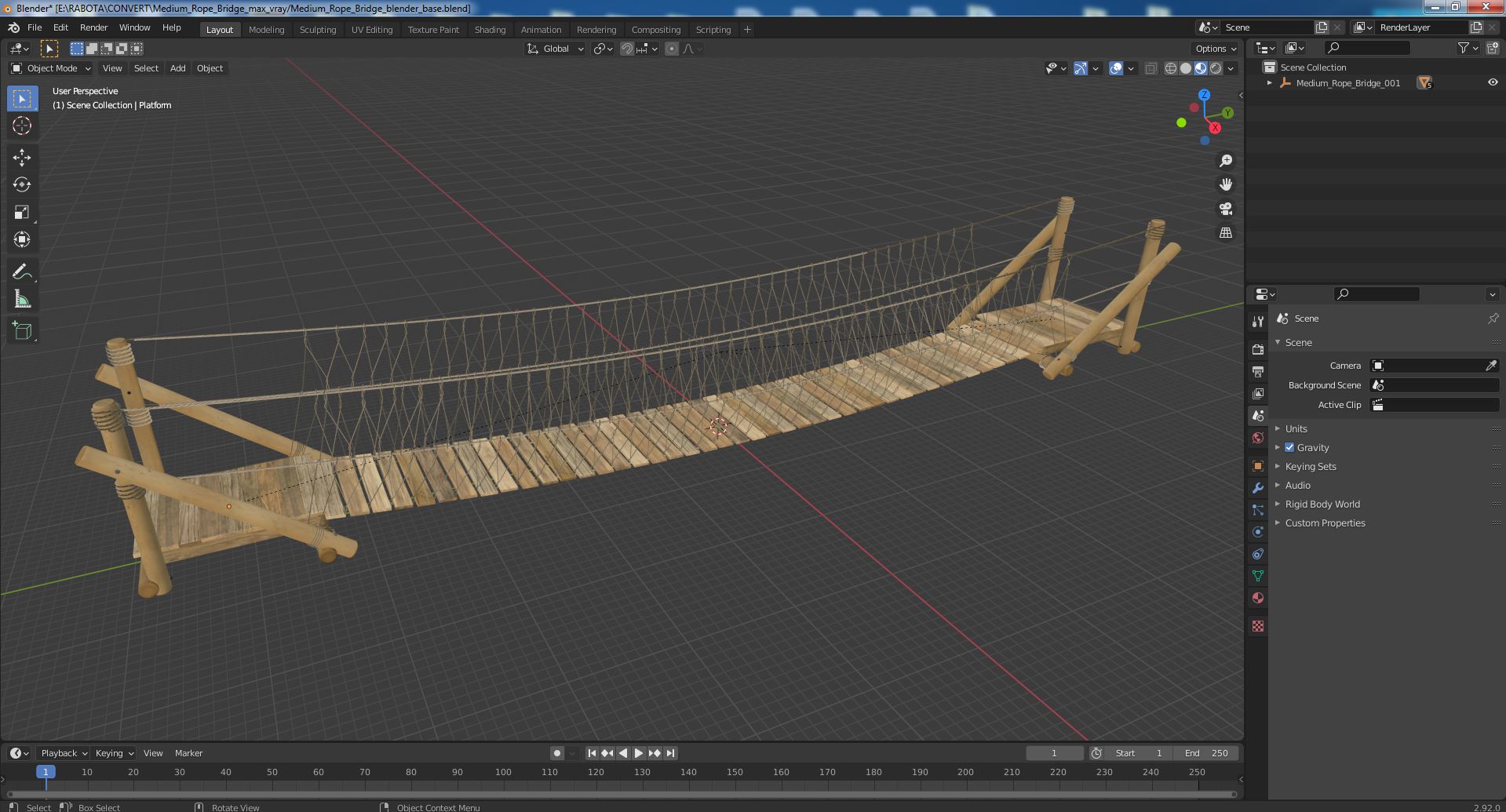The image size is (1506, 812).
Task: Open the Render menu
Action: (x=93, y=27)
